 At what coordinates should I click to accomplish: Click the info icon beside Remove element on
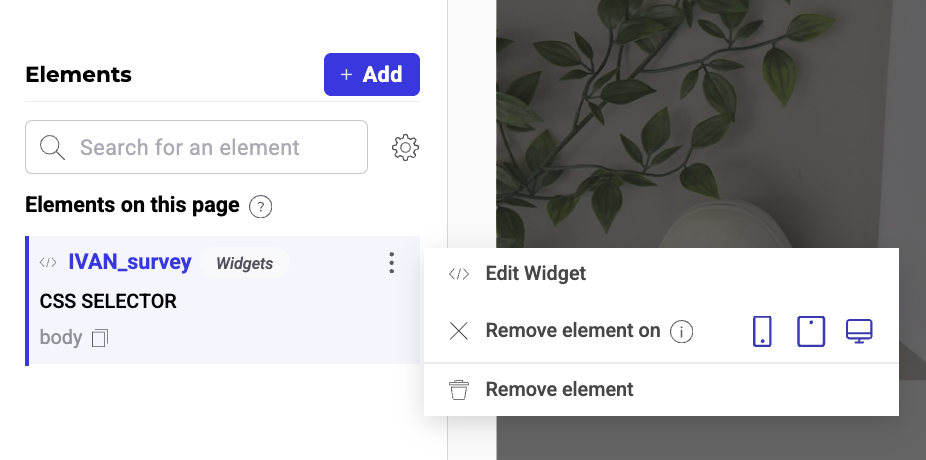(x=681, y=332)
